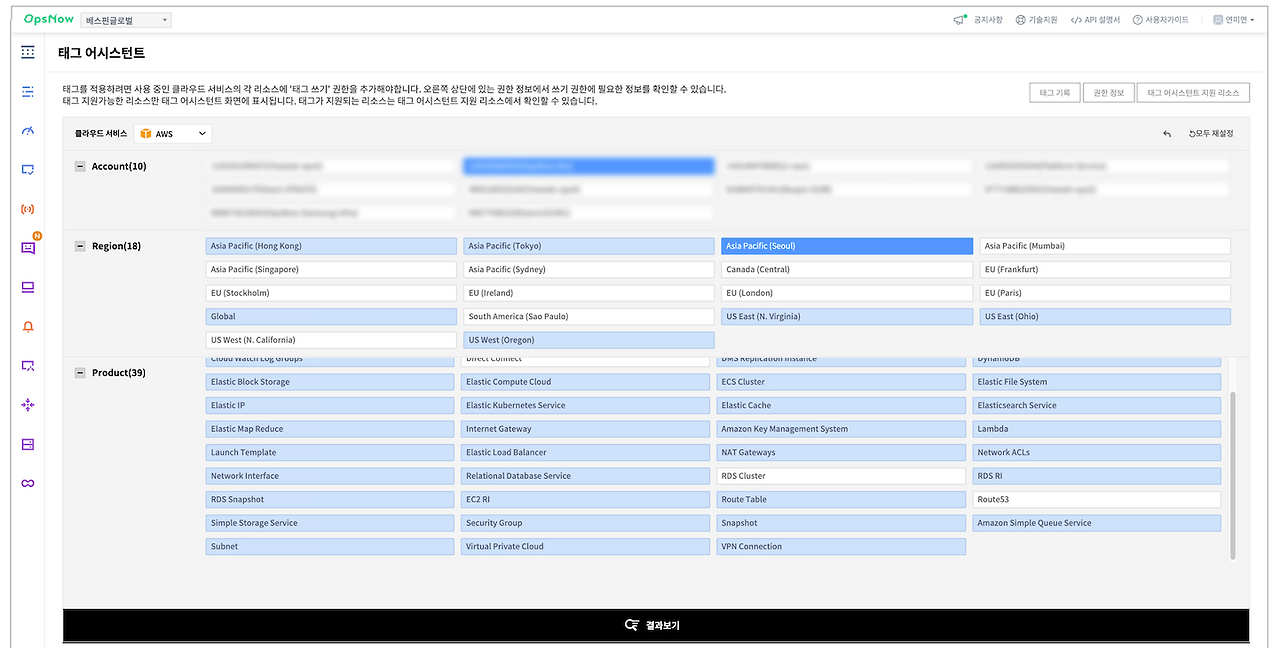1280x648 pixels.
Task: Open 기술지원 technical support
Action: point(1043,20)
